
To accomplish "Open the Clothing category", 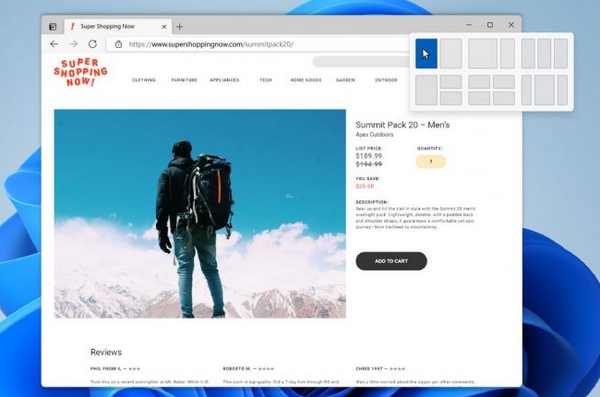I will (x=143, y=80).
